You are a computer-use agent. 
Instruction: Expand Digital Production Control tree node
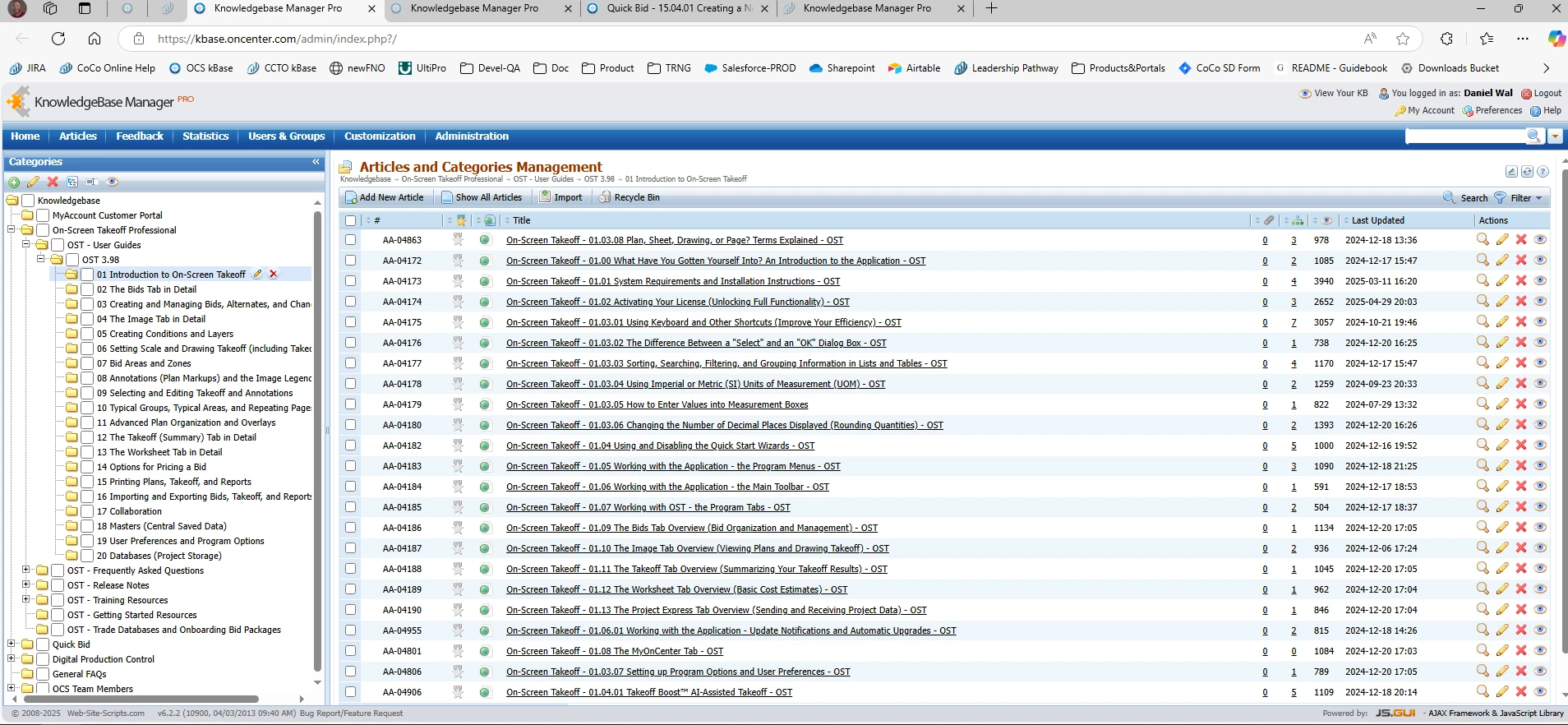12,658
